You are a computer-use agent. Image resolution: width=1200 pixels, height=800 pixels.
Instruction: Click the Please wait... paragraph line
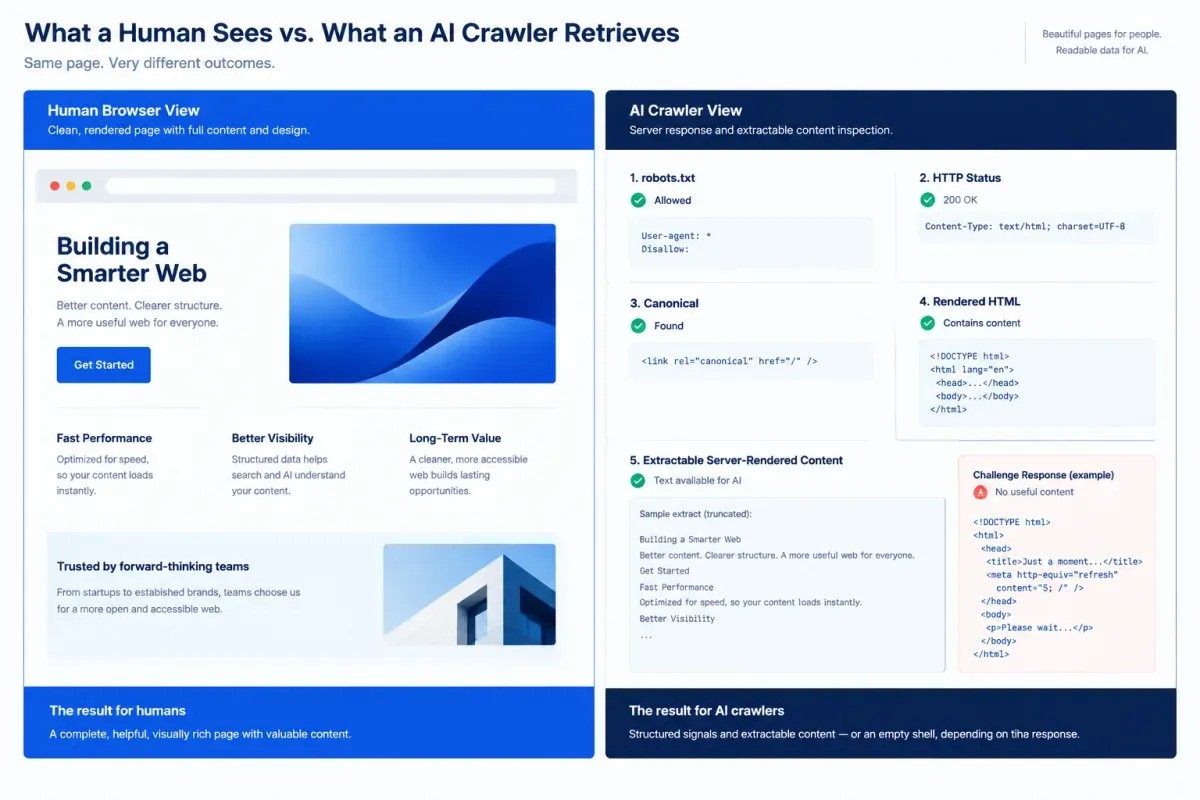pyautogui.click(x=1039, y=628)
